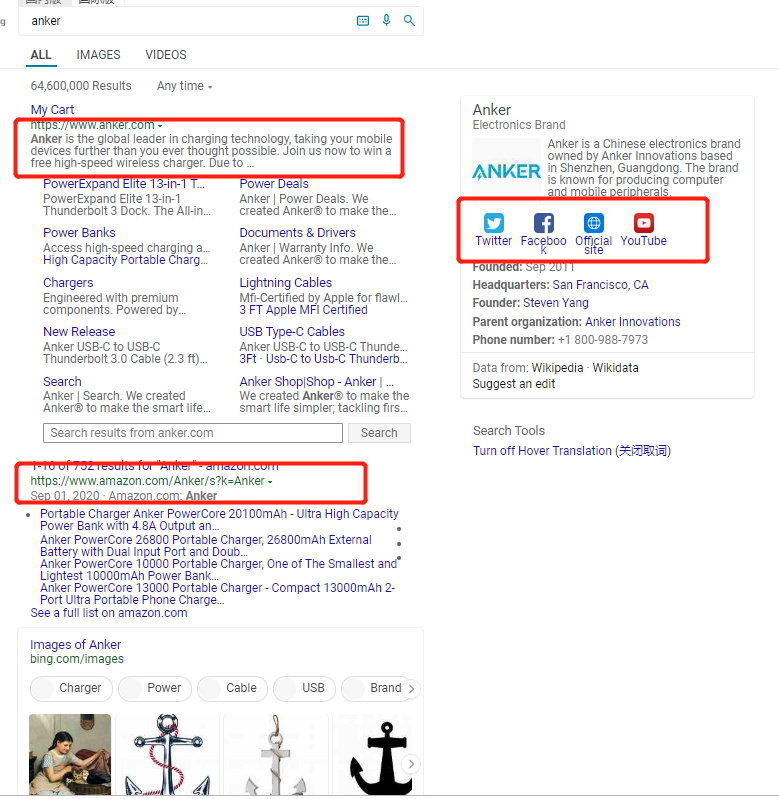Click phone number +1 800-988-7973
Screen dimensions: 779x799
603,340
